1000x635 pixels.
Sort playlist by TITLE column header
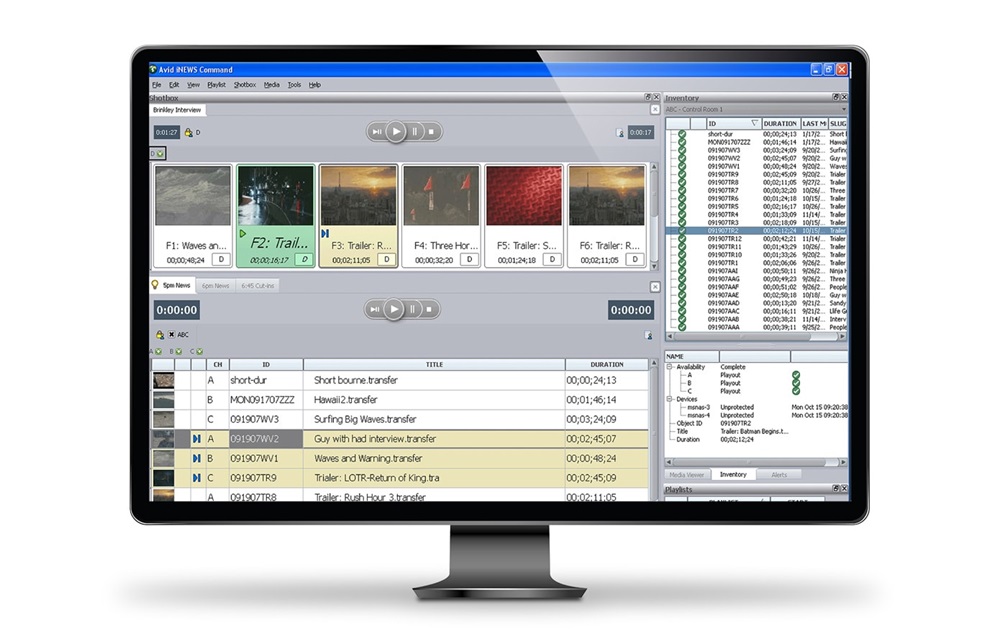pyautogui.click(x=434, y=365)
